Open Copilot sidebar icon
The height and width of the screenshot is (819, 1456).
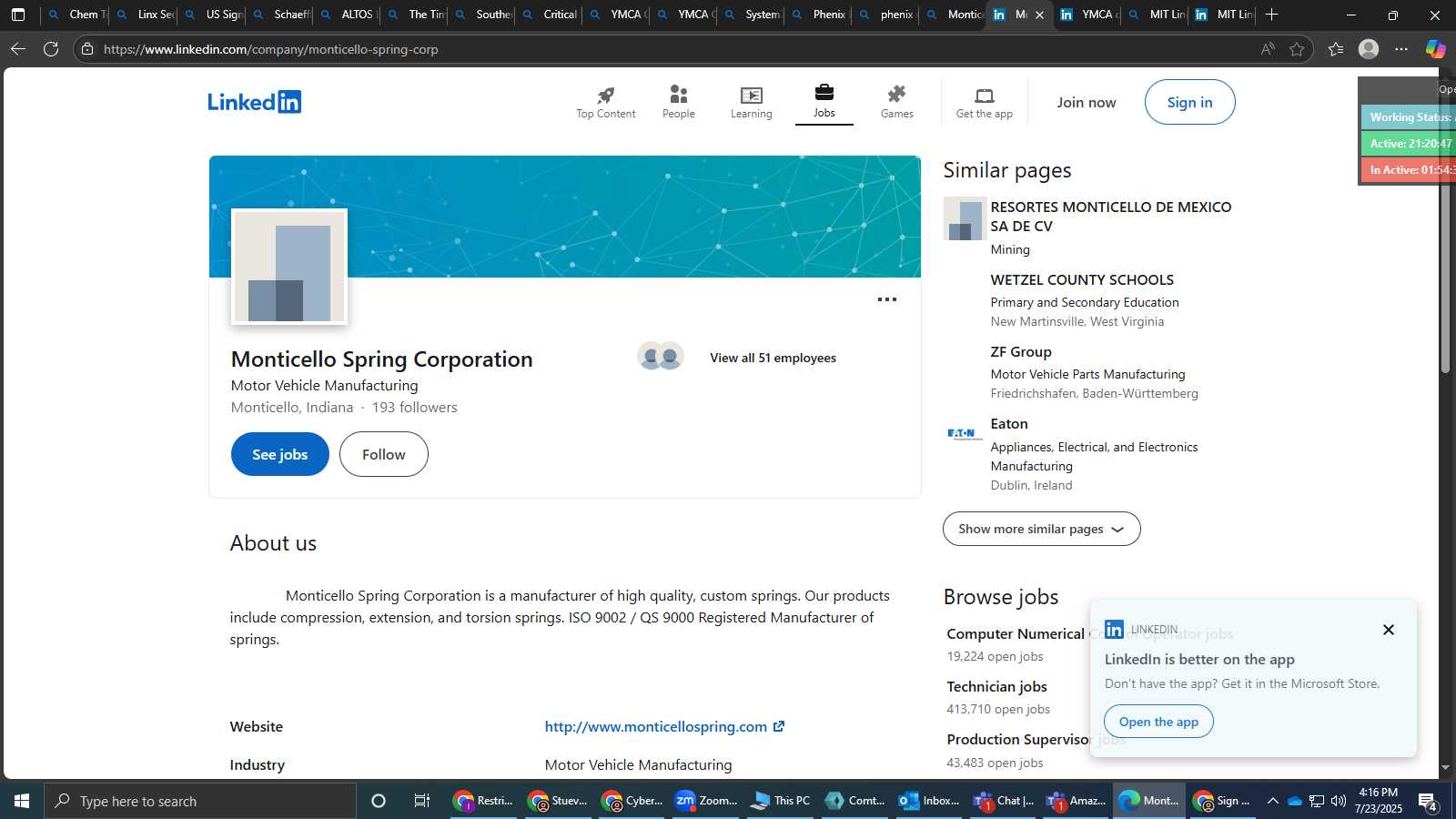pos(1435,49)
